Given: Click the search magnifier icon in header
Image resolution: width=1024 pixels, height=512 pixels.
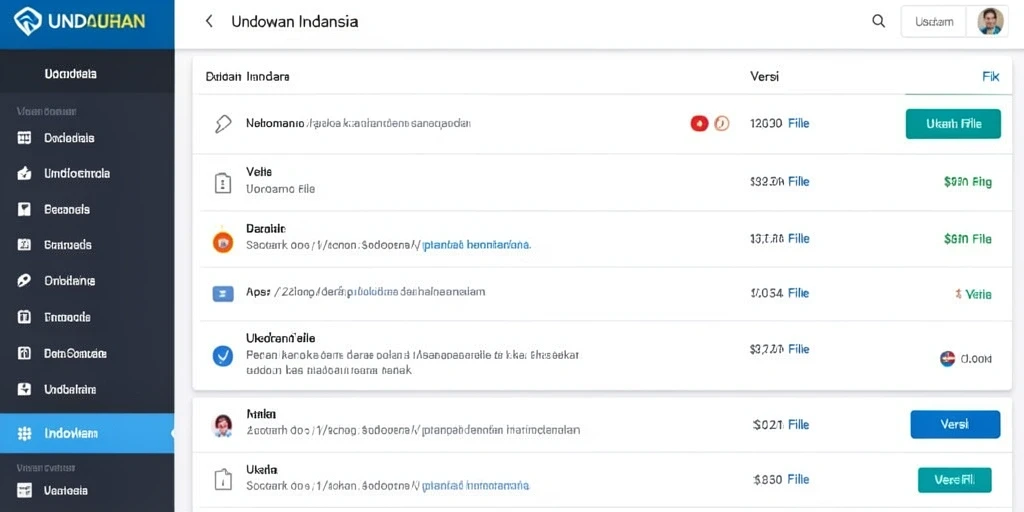Looking at the screenshot, I should pyautogui.click(x=878, y=22).
